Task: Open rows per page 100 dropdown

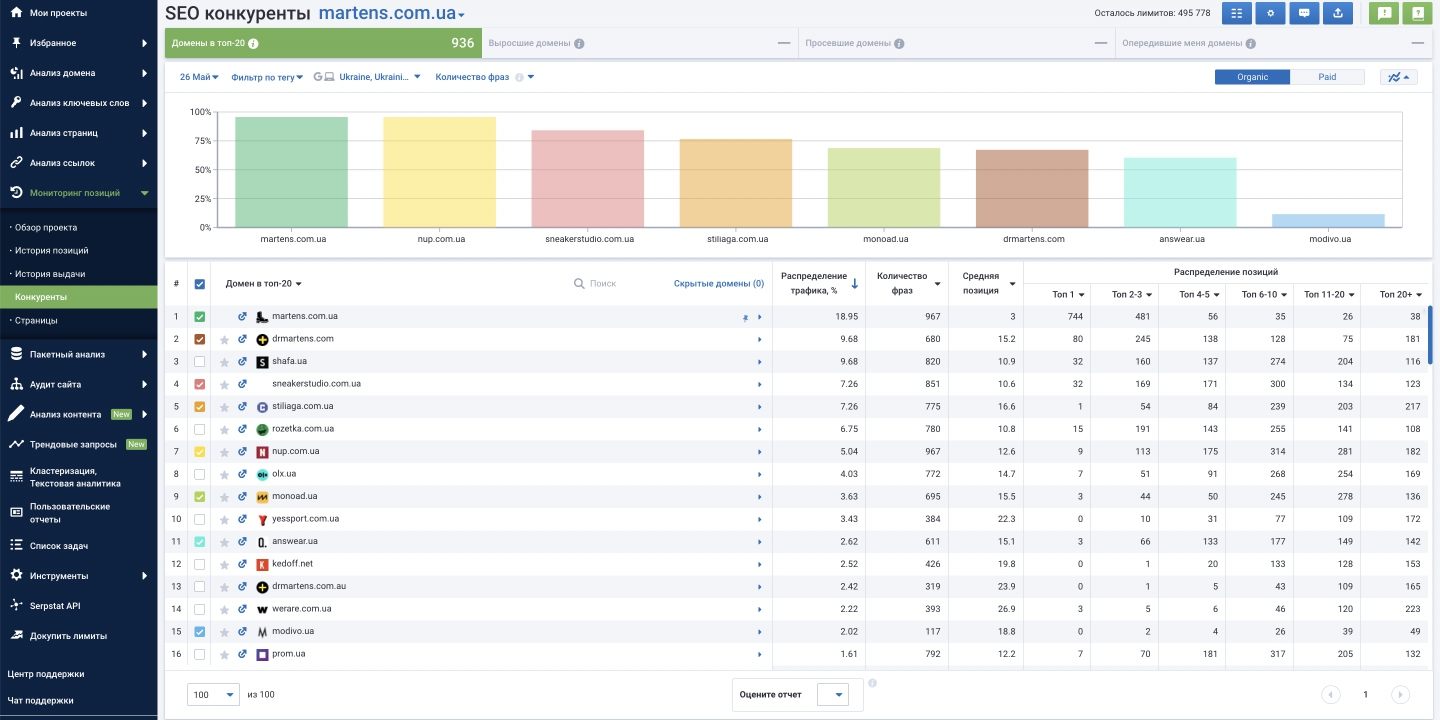Action: coord(214,694)
